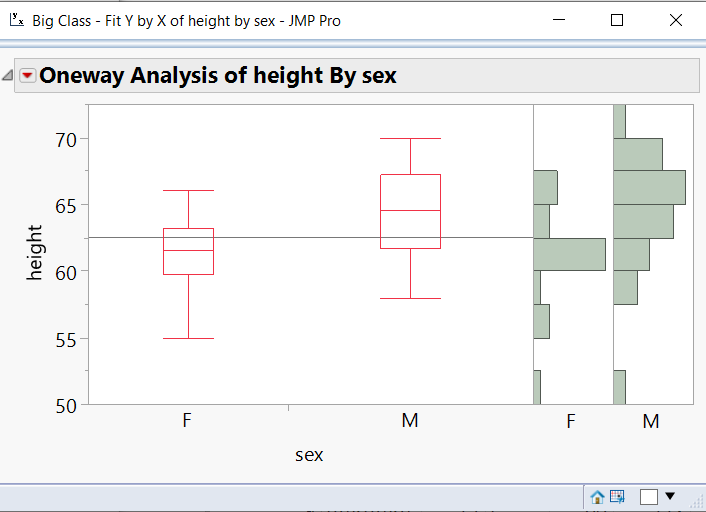Click the sex x-axis label

[x=309, y=455]
